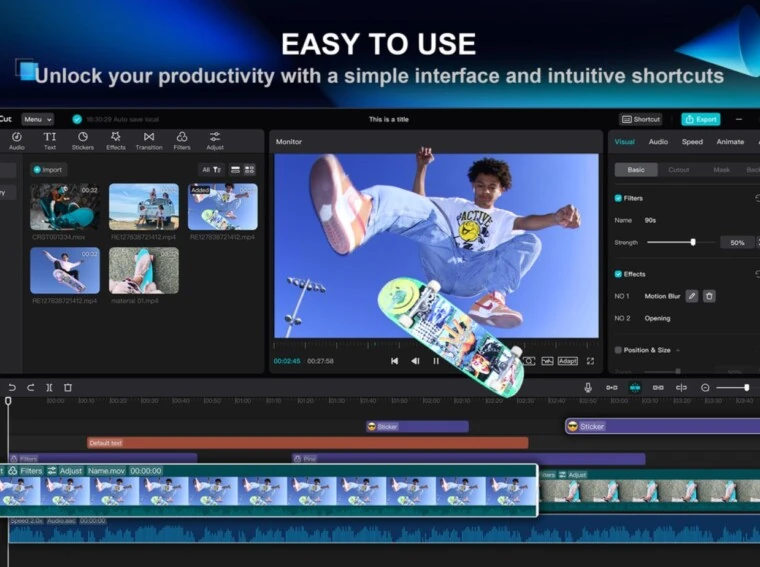This screenshot has width=760, height=567.
Task: Click the 90s filter name value
Action: point(650,220)
